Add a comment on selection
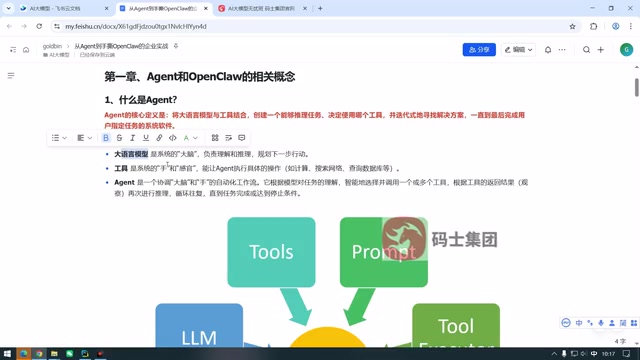 pos(242,138)
